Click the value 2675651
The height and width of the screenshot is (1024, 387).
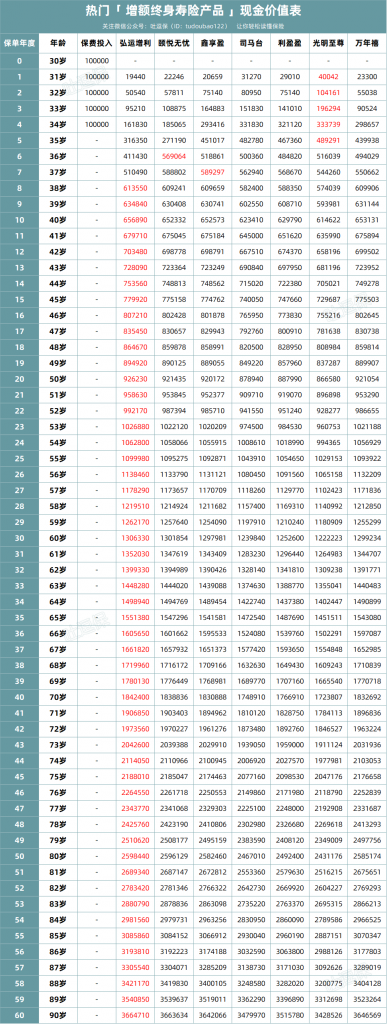366,872
